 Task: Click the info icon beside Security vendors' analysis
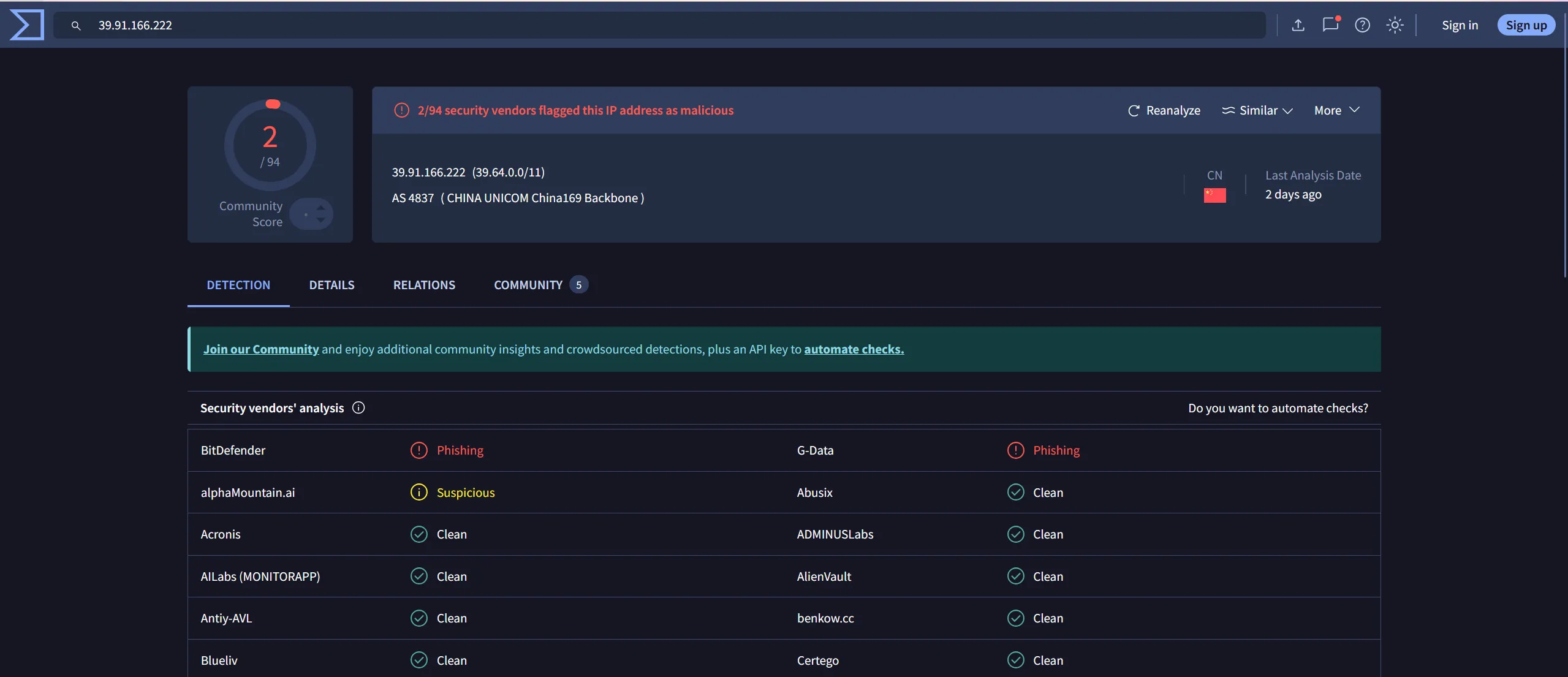(358, 408)
